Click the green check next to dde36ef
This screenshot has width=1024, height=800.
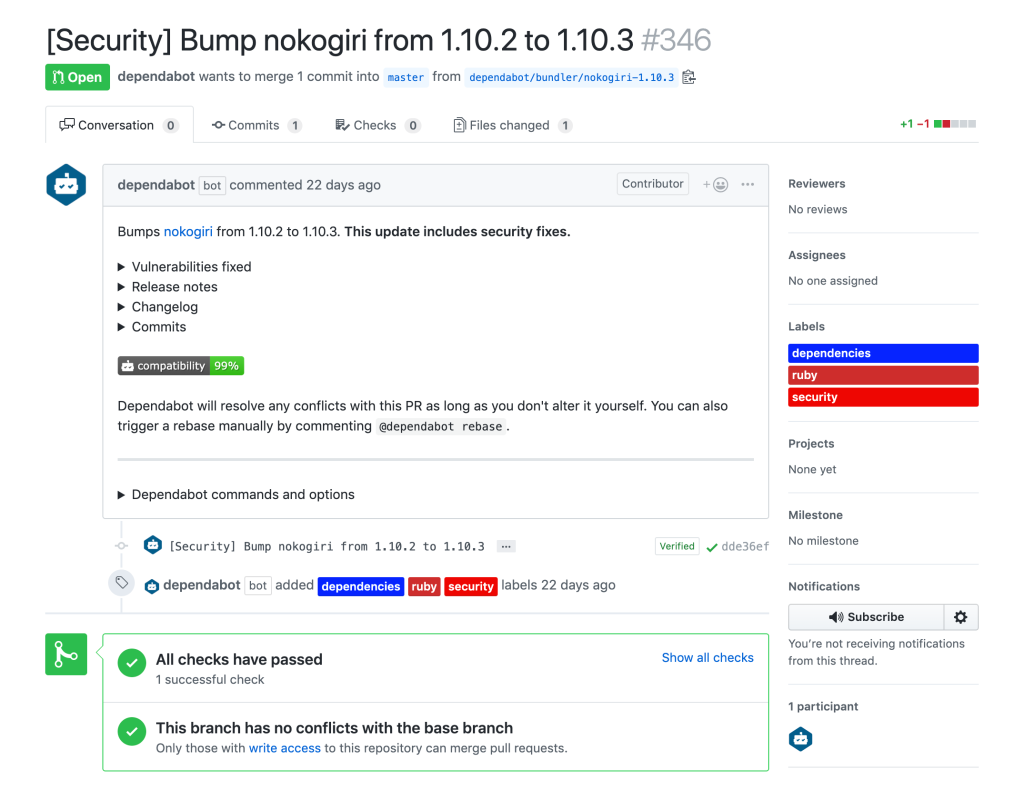pos(712,547)
